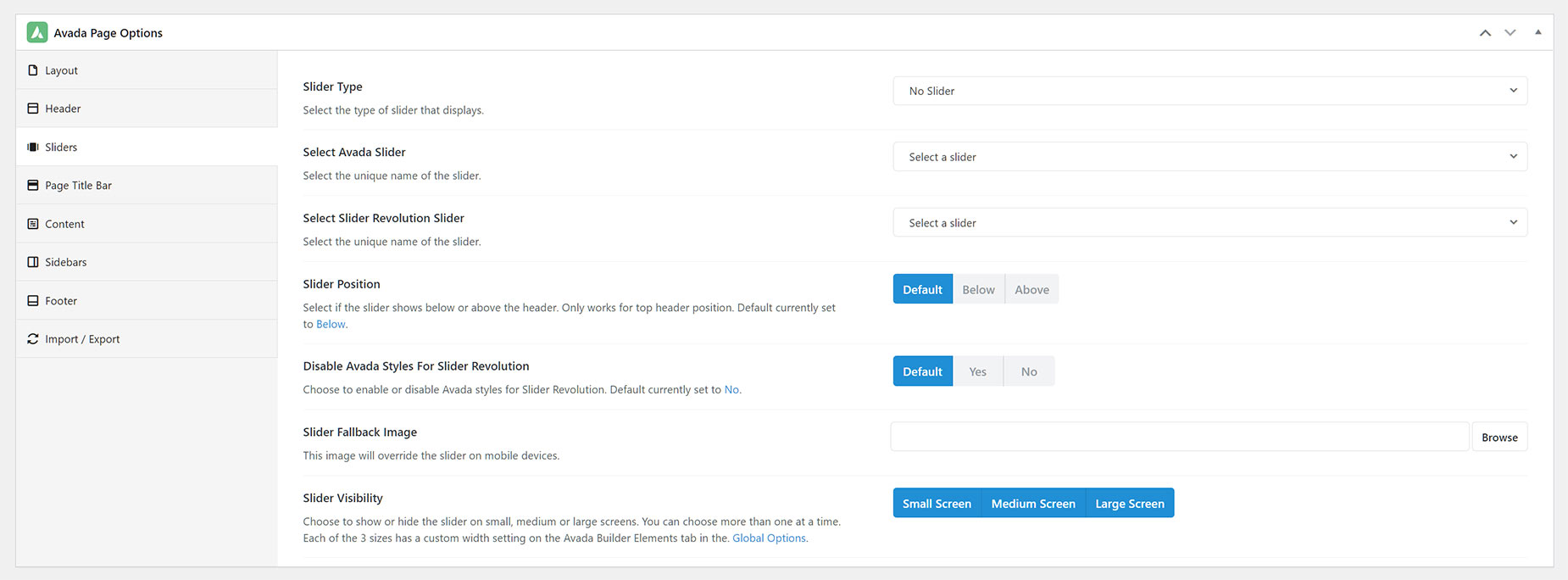Image resolution: width=1568 pixels, height=580 pixels.
Task: Open the Global Options link
Action: [x=769, y=538]
